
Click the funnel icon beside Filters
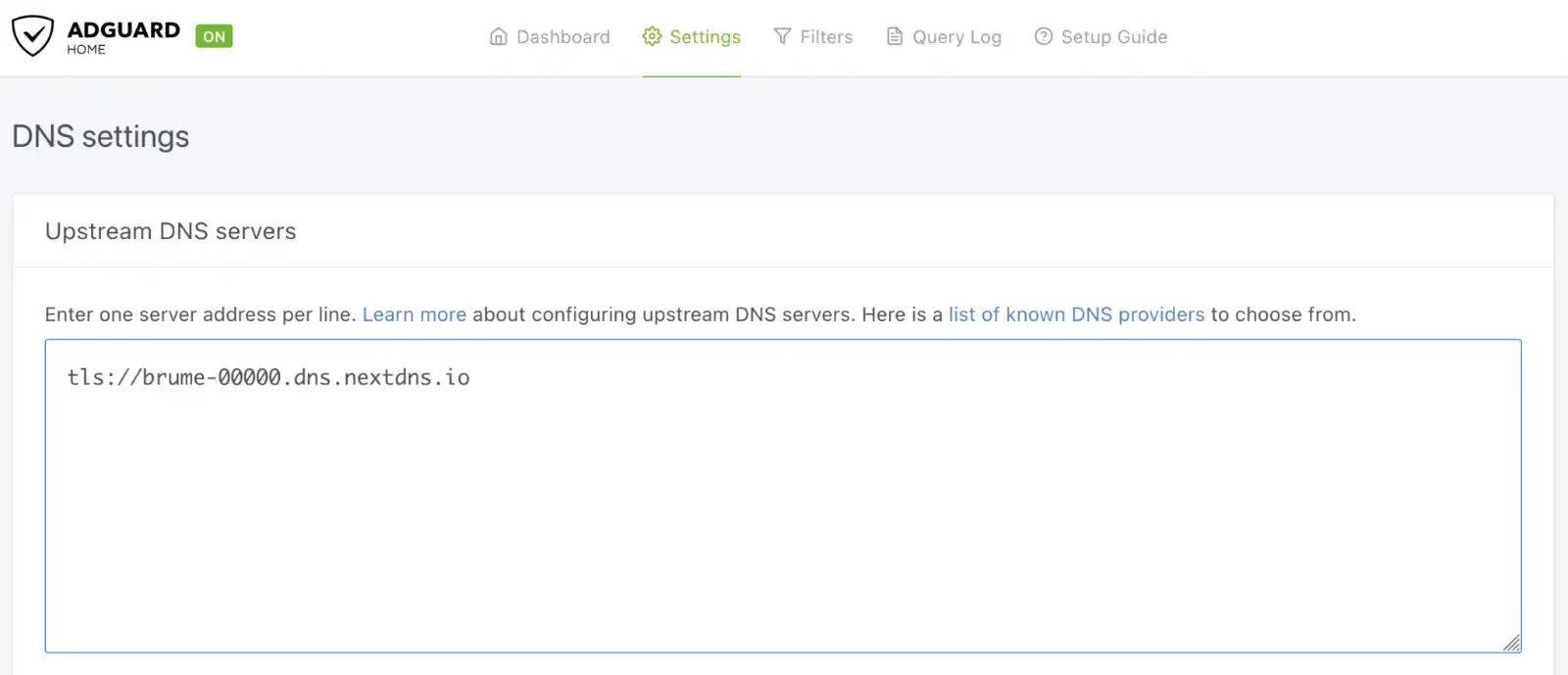[782, 37]
